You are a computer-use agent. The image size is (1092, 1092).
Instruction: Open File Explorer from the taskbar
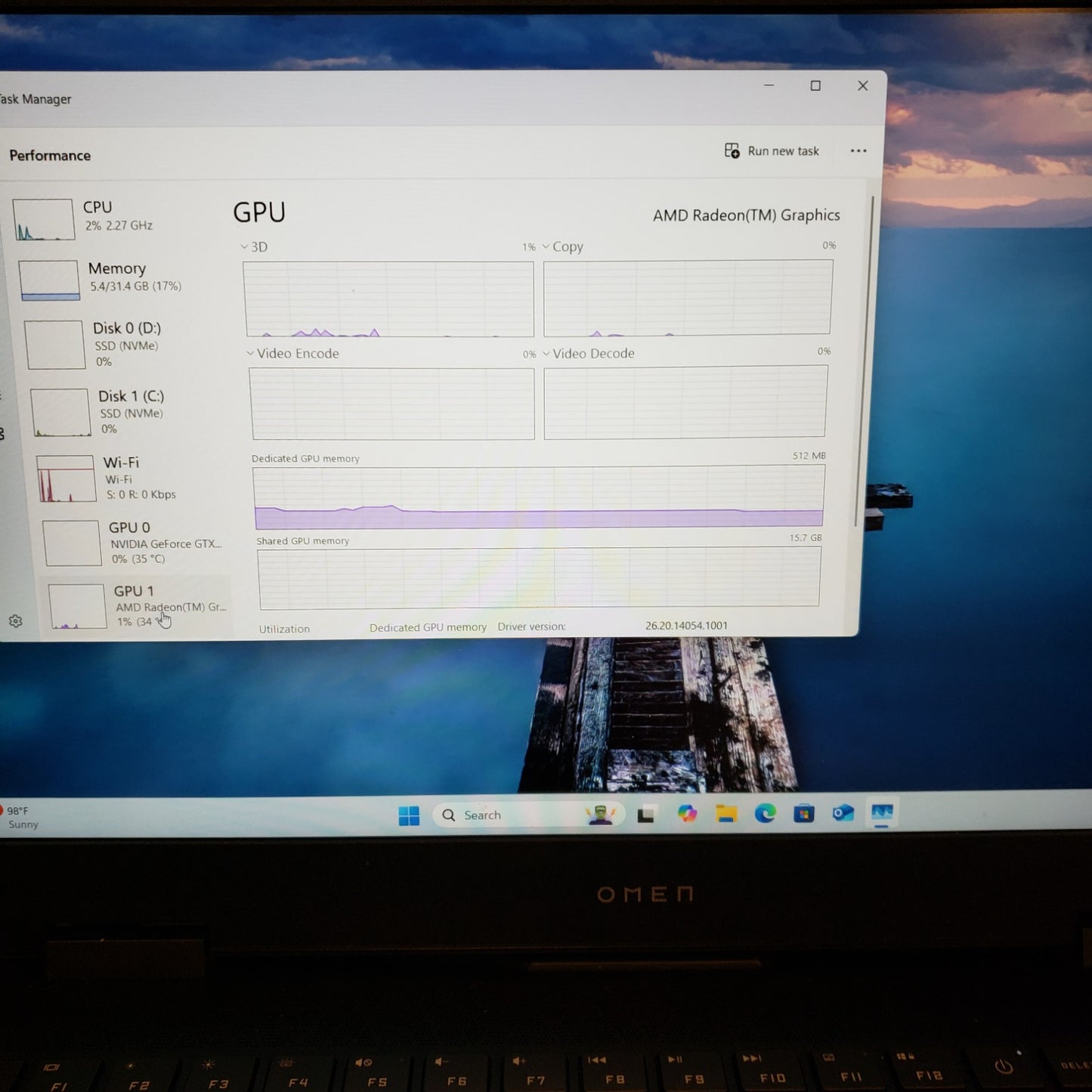pyautogui.click(x=726, y=813)
